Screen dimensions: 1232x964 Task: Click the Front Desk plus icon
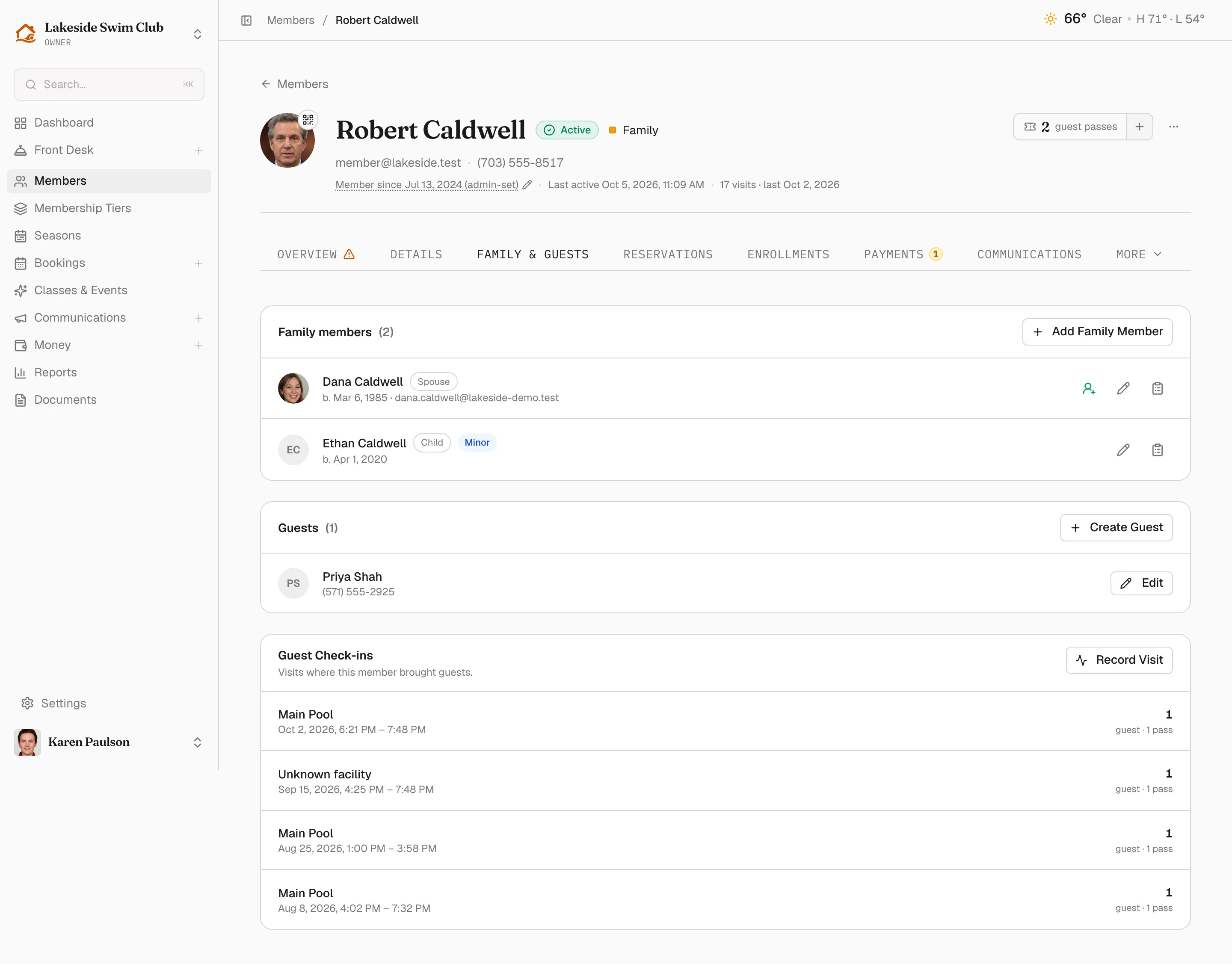point(198,150)
